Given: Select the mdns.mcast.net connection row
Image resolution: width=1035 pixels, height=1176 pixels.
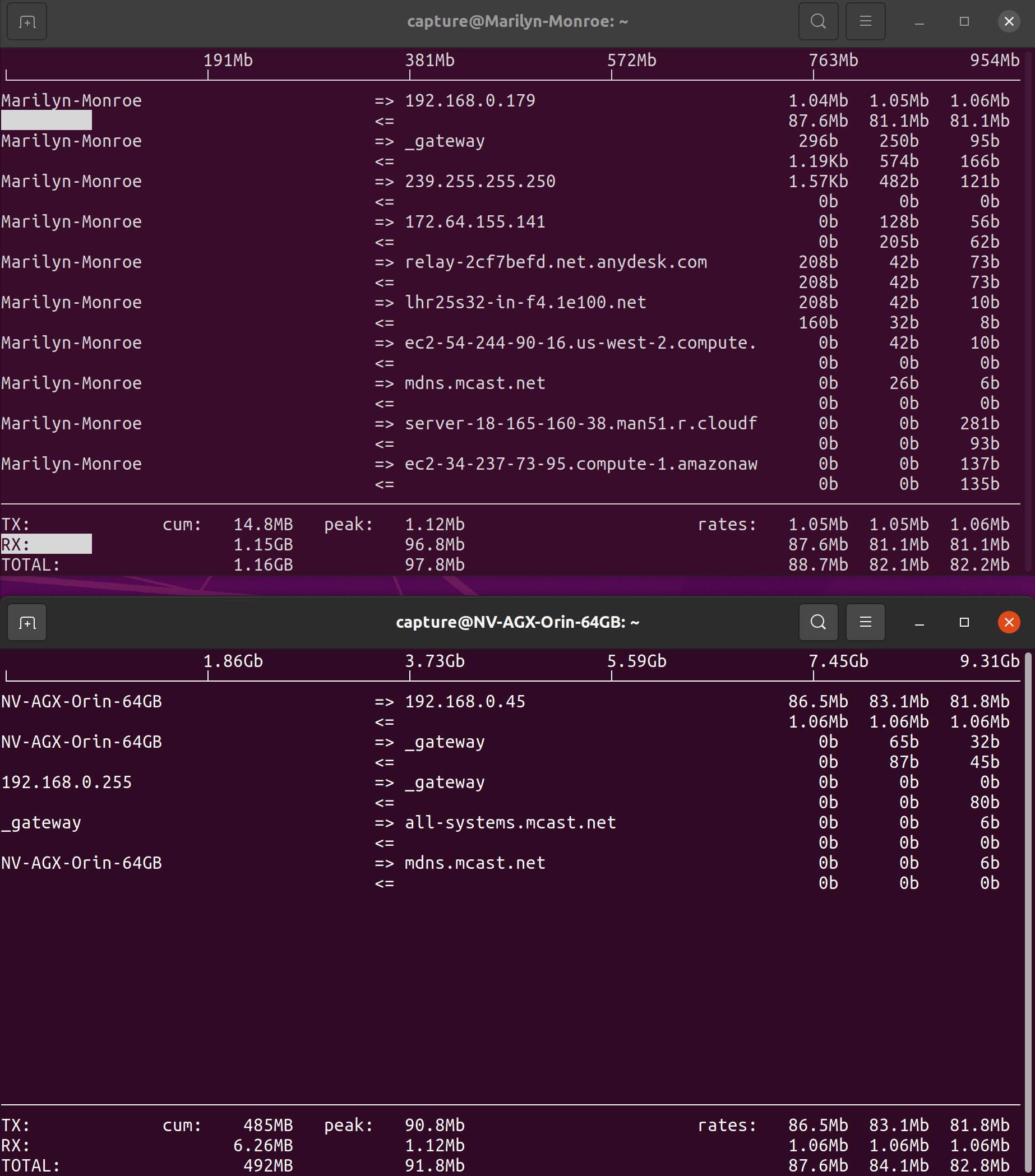Looking at the screenshot, I should (474, 383).
